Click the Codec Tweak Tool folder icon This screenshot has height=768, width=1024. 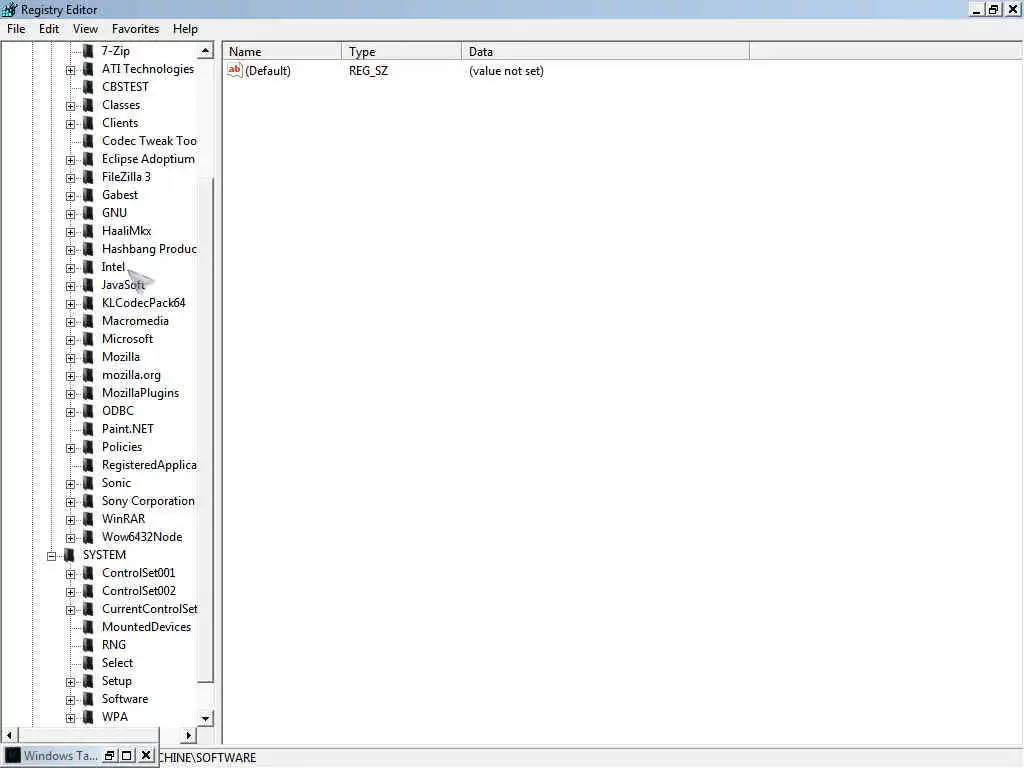[x=88, y=141]
